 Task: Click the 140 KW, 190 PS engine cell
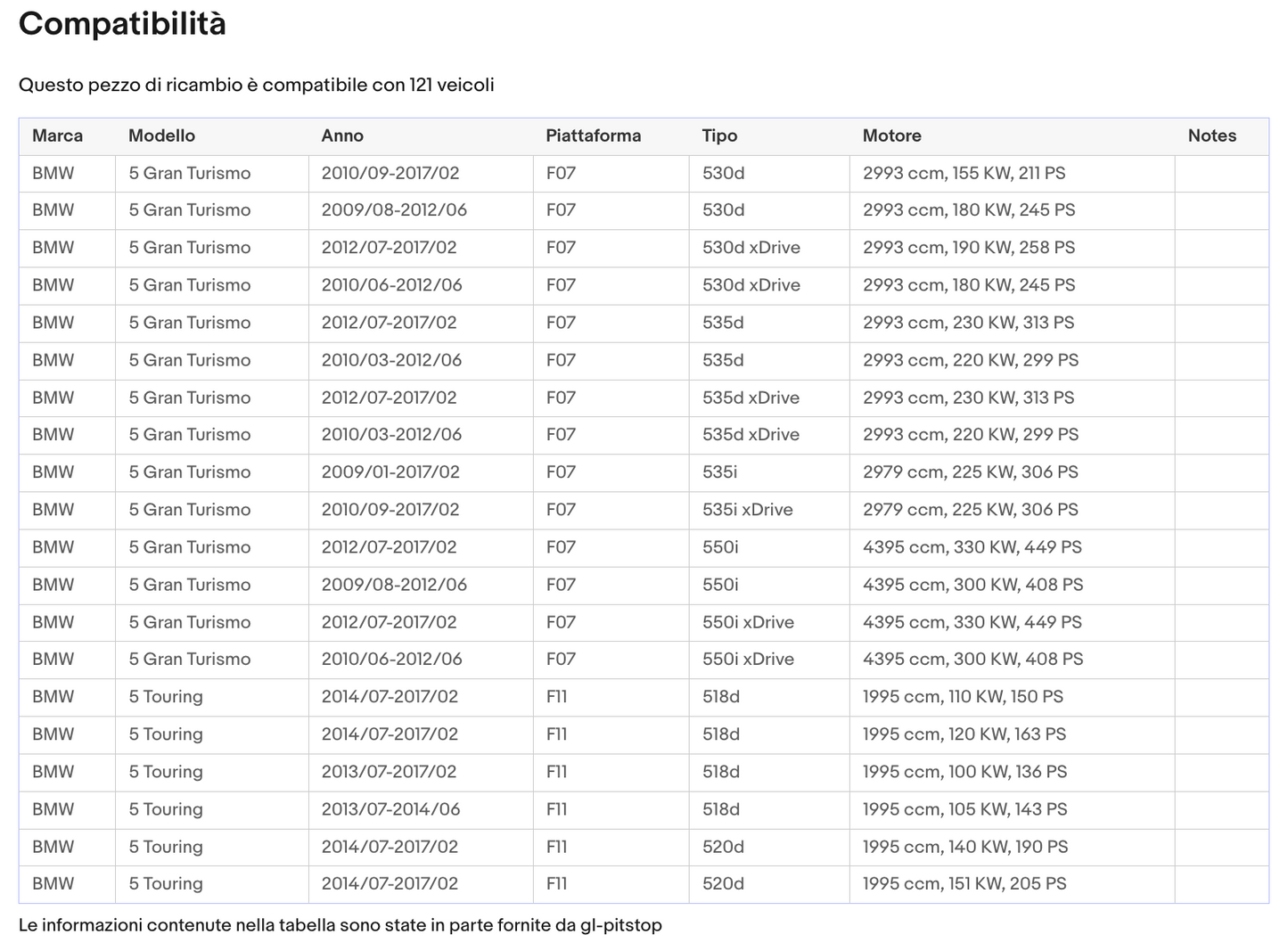(x=964, y=847)
